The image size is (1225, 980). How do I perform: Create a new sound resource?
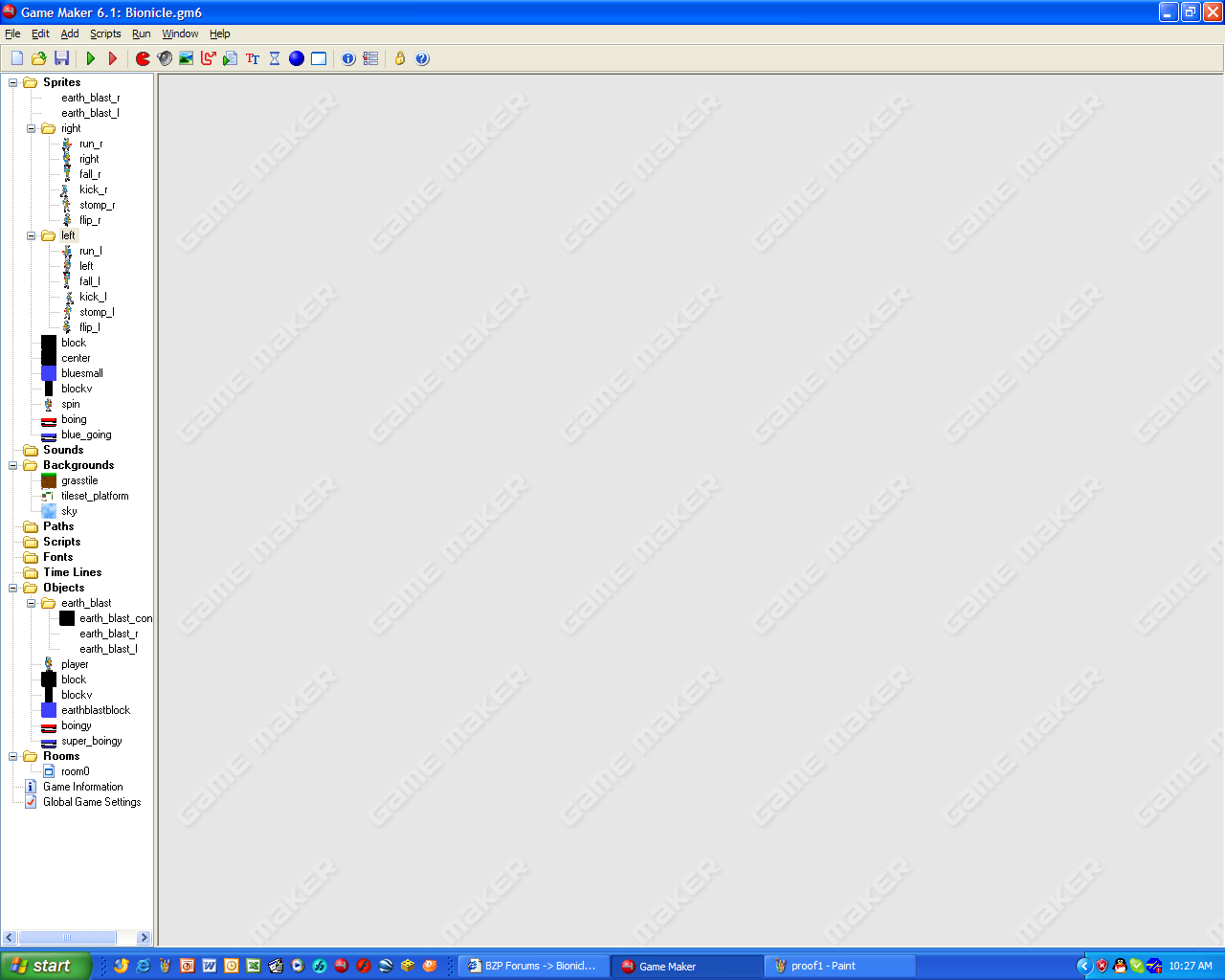click(163, 58)
